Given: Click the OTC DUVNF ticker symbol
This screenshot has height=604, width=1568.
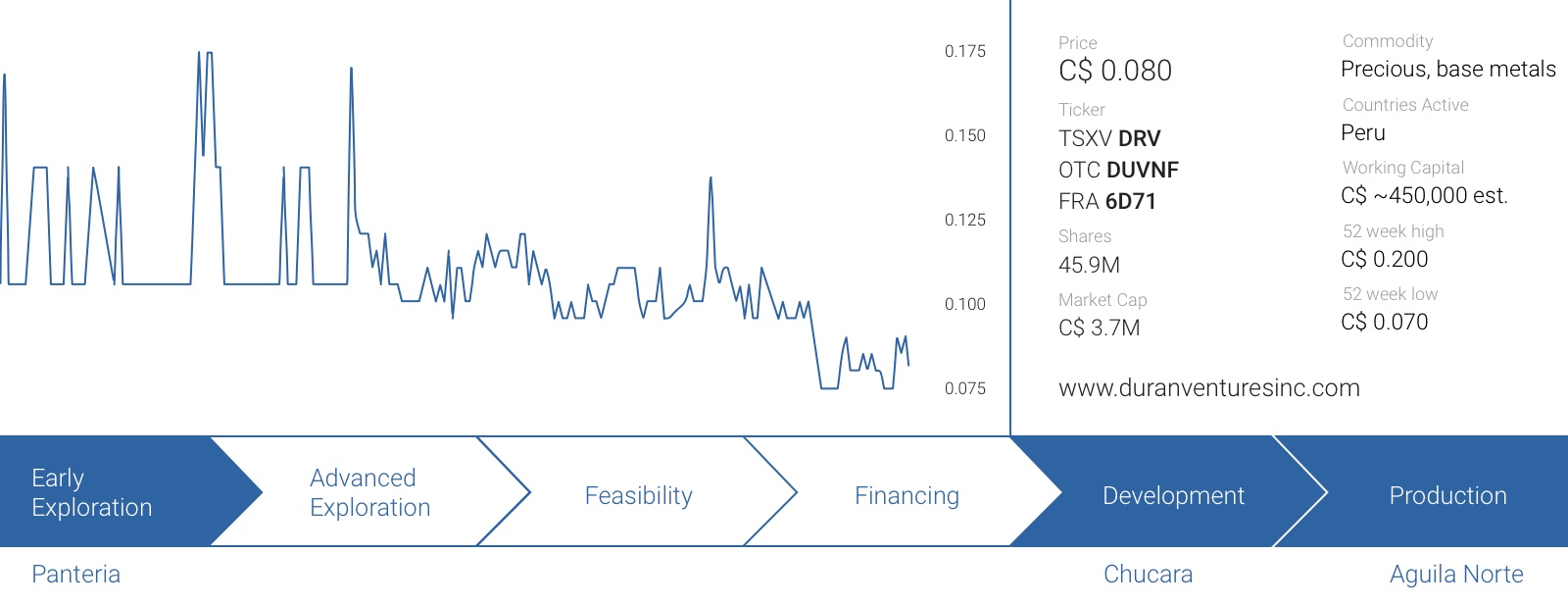Looking at the screenshot, I should (1118, 170).
